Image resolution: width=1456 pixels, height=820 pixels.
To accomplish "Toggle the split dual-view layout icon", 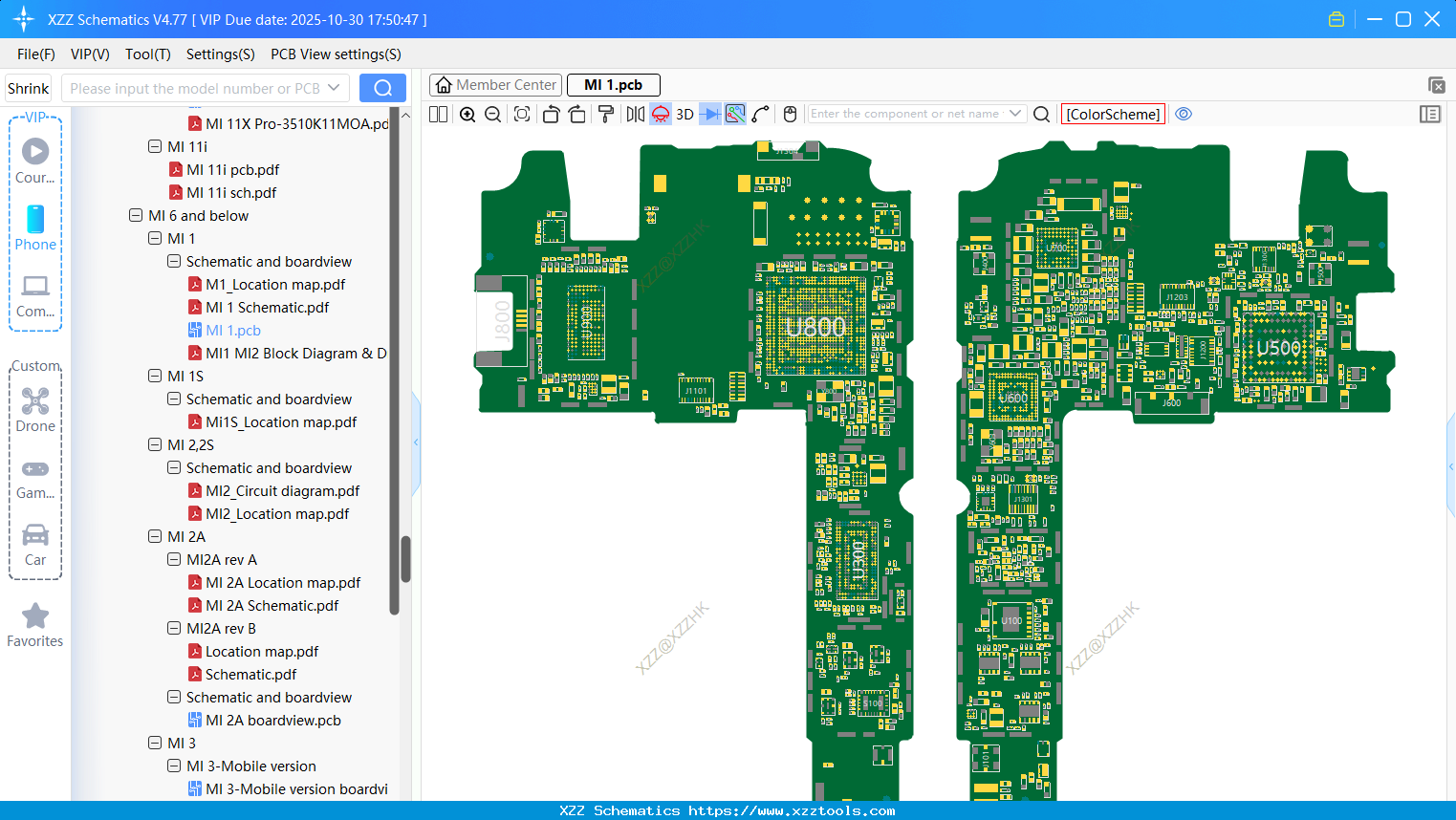I will coord(439,115).
